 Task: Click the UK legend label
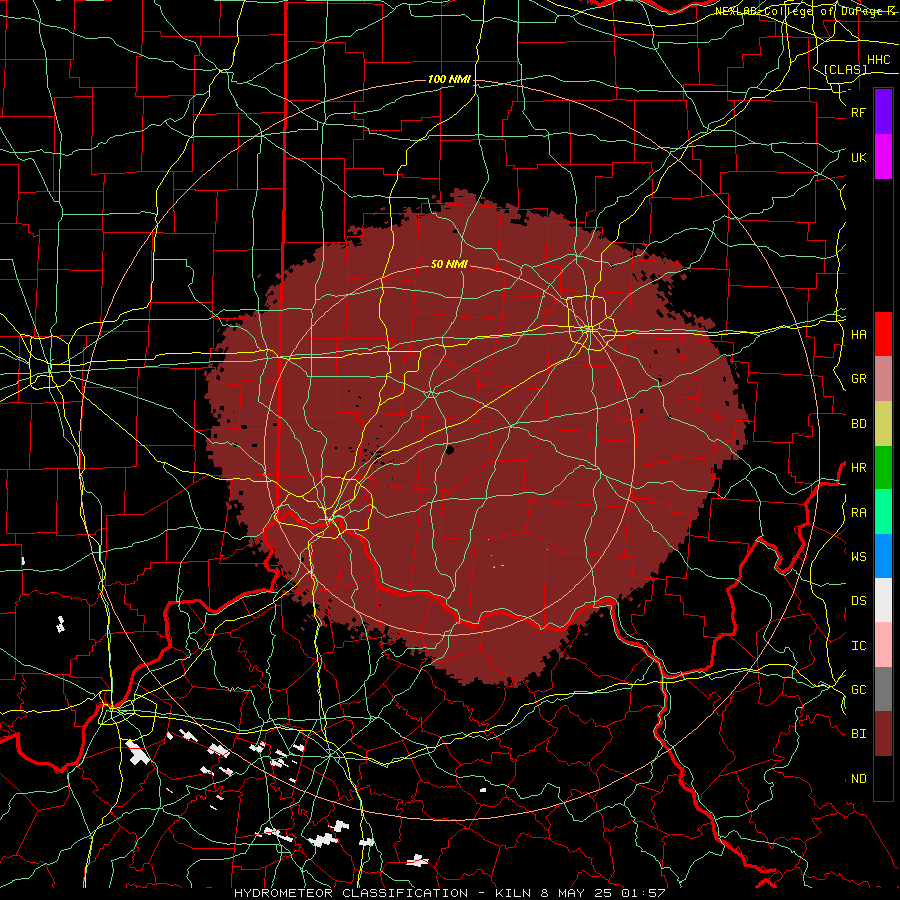[x=858, y=157]
